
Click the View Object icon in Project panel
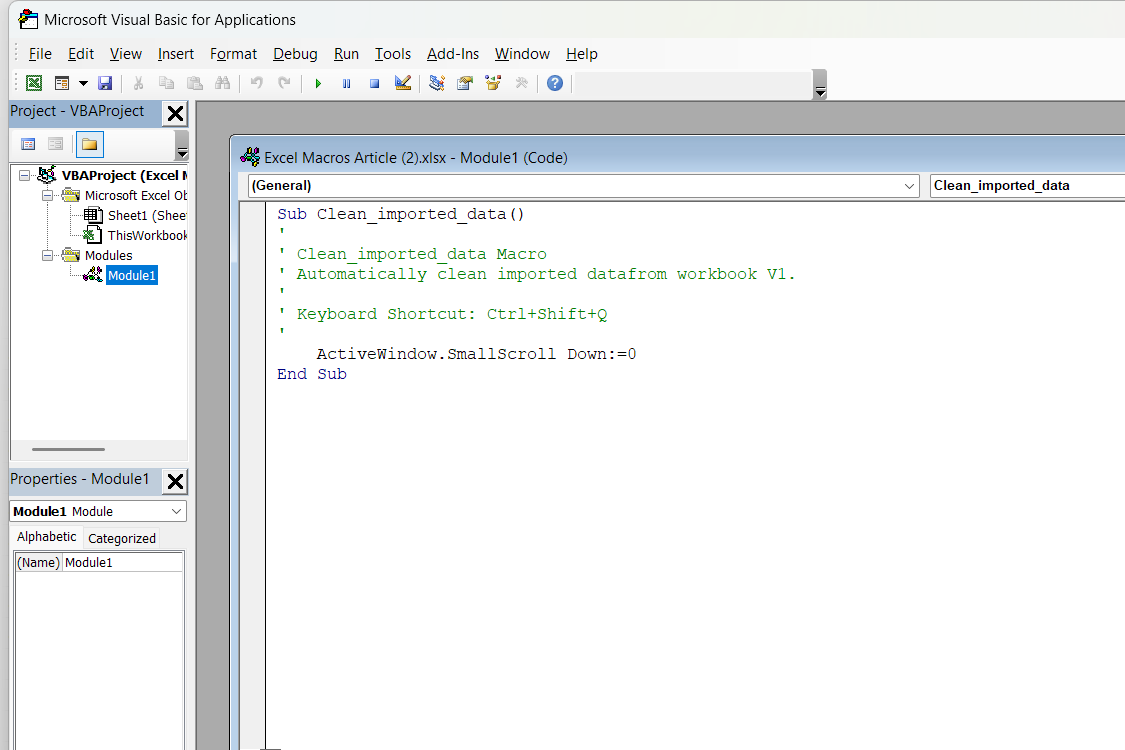[55, 144]
